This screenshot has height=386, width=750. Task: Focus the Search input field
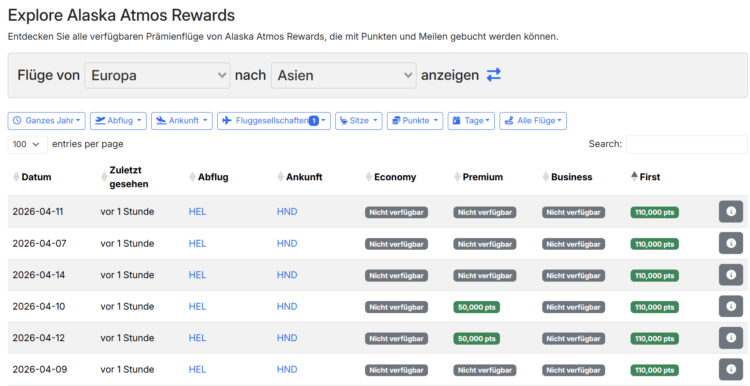point(687,144)
